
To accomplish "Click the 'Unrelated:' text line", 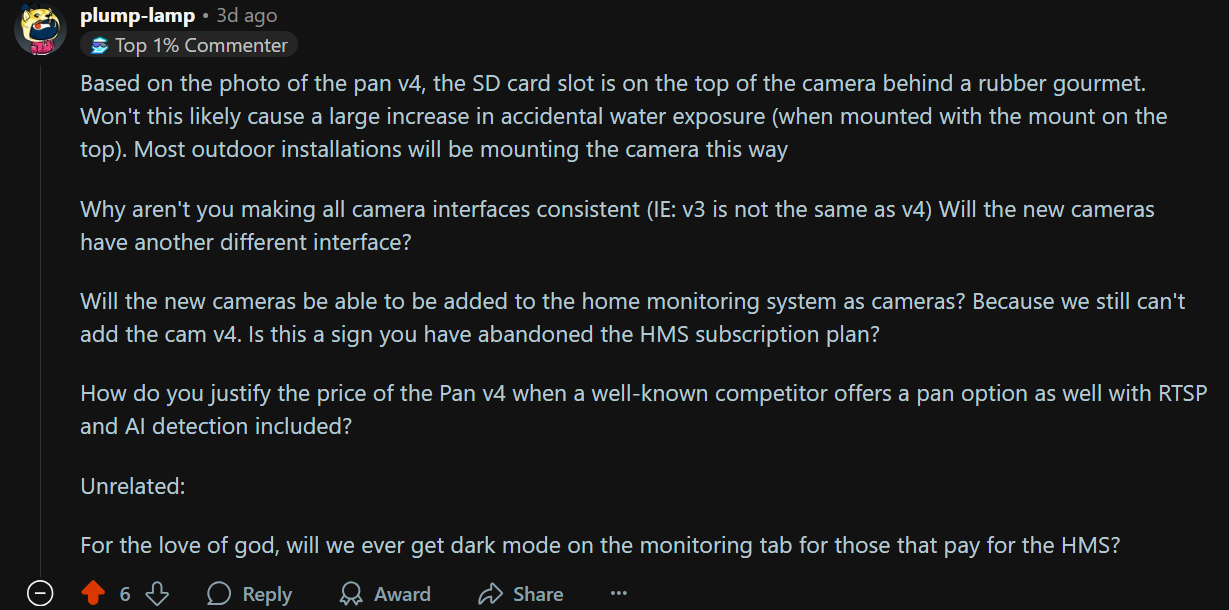I will click(133, 486).
